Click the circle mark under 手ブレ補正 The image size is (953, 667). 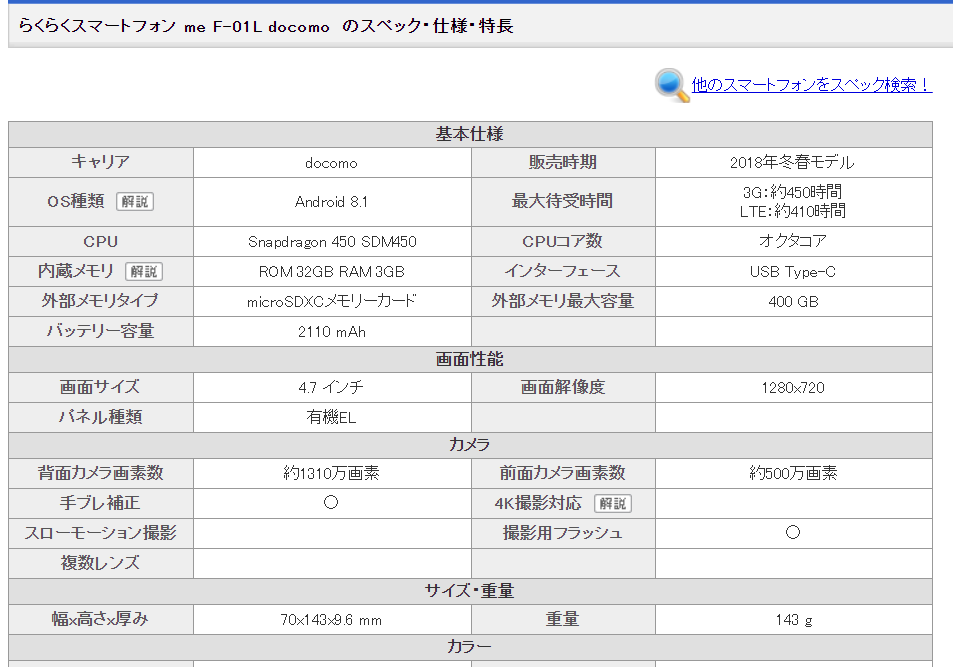click(331, 503)
